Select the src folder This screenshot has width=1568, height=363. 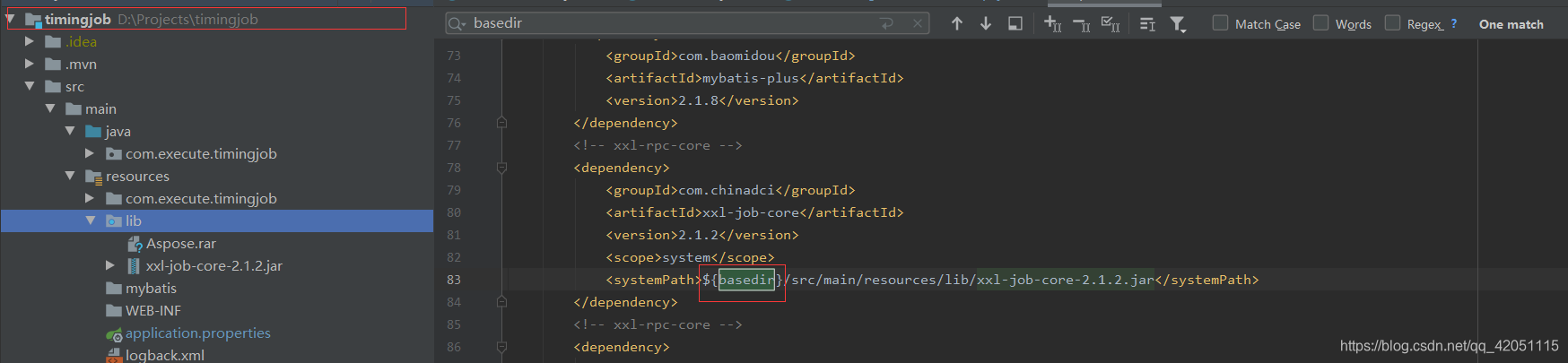74,86
